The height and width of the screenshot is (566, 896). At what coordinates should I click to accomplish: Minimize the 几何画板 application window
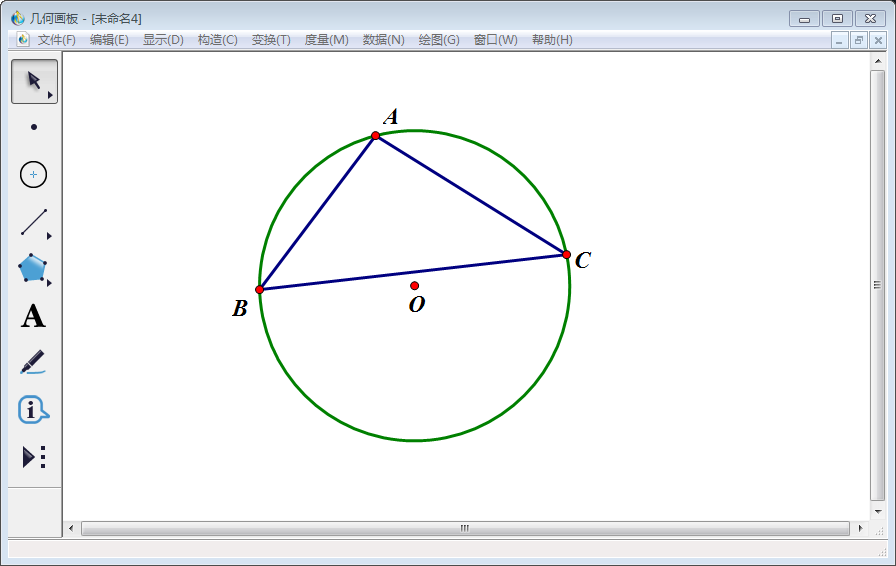(805, 19)
